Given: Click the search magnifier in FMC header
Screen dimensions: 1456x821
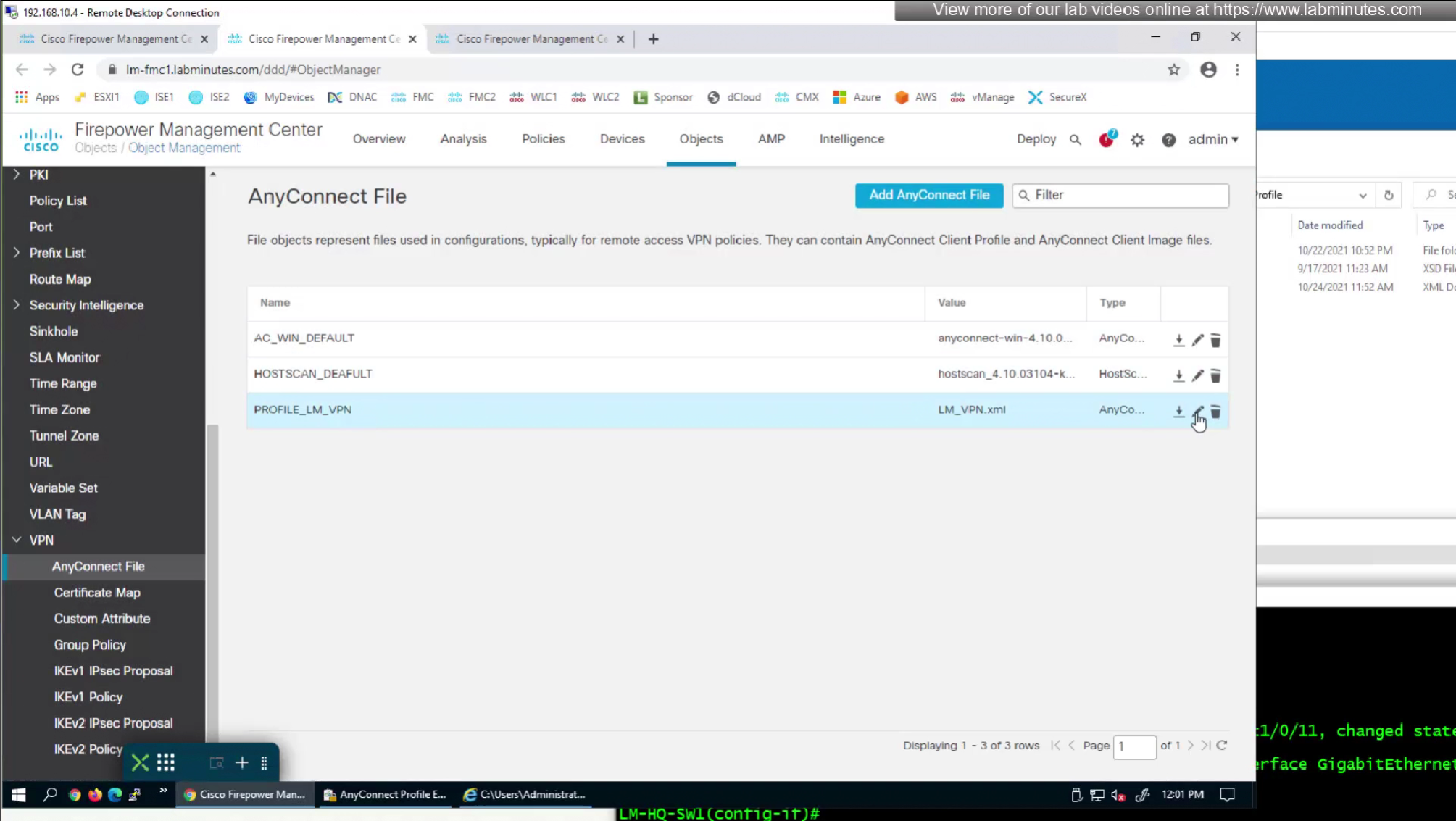Looking at the screenshot, I should [1075, 140].
